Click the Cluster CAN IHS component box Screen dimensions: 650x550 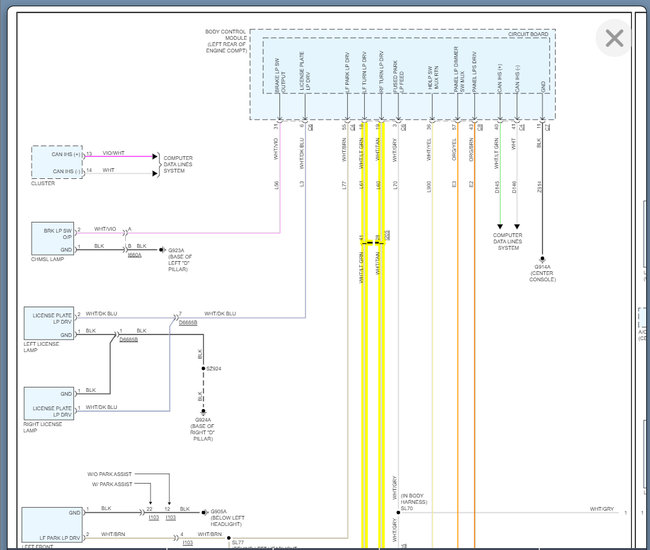point(57,163)
